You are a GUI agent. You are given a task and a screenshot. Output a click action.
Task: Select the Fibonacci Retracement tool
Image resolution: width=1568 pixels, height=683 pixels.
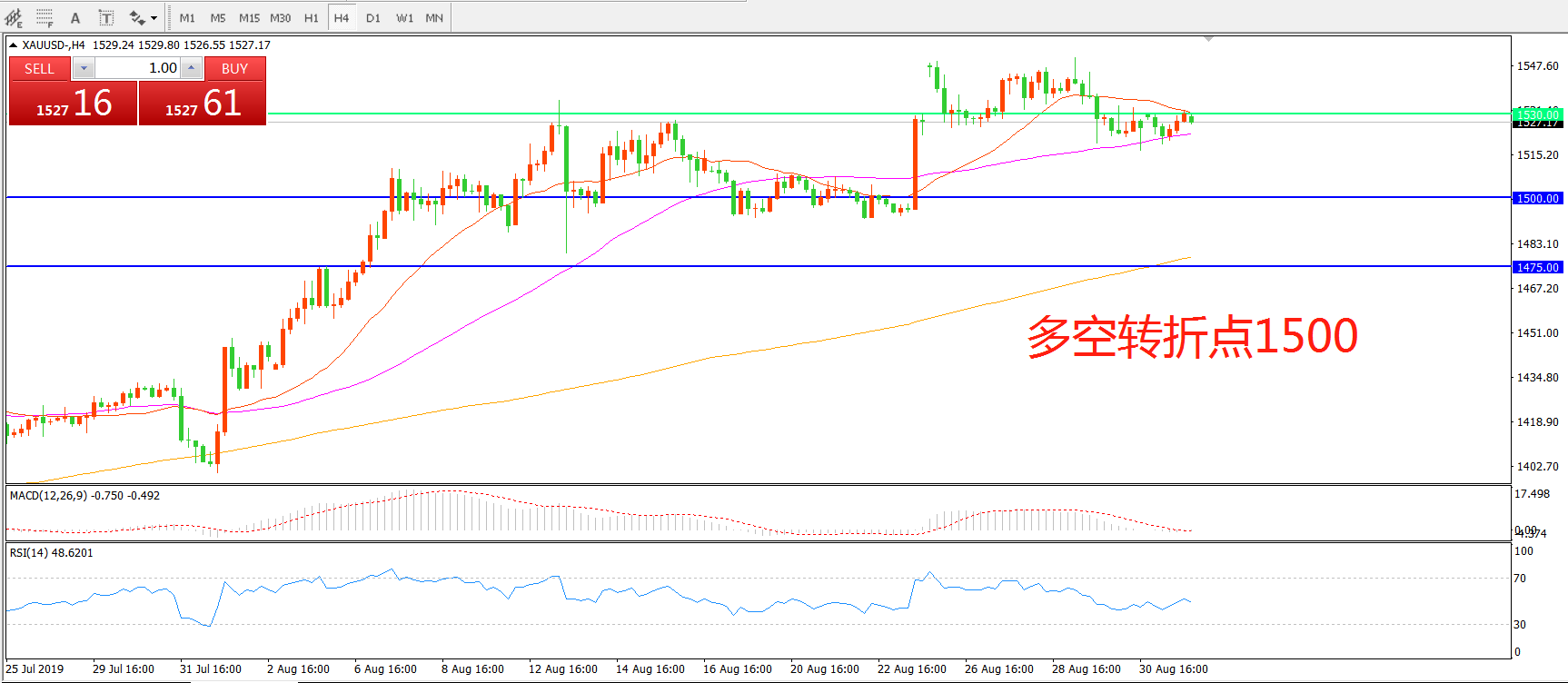[45, 17]
